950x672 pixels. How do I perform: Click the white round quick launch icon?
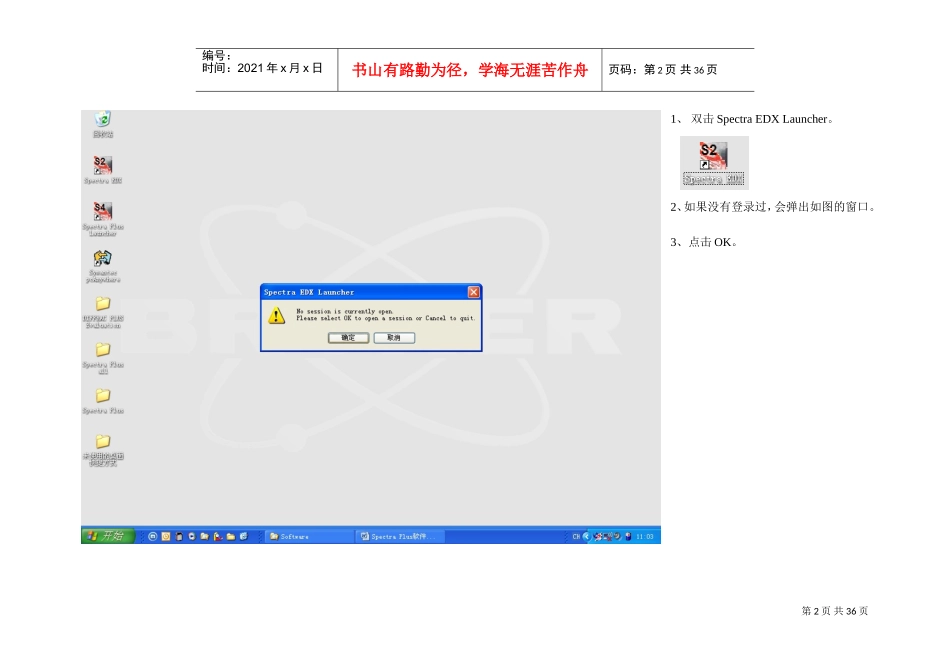click(192, 536)
